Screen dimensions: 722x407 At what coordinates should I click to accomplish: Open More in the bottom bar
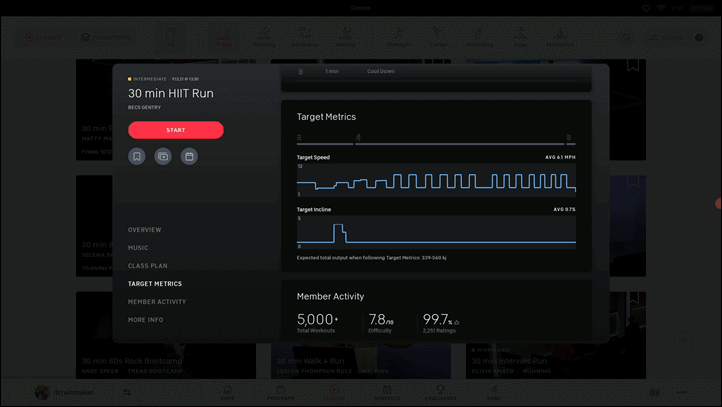click(494, 393)
